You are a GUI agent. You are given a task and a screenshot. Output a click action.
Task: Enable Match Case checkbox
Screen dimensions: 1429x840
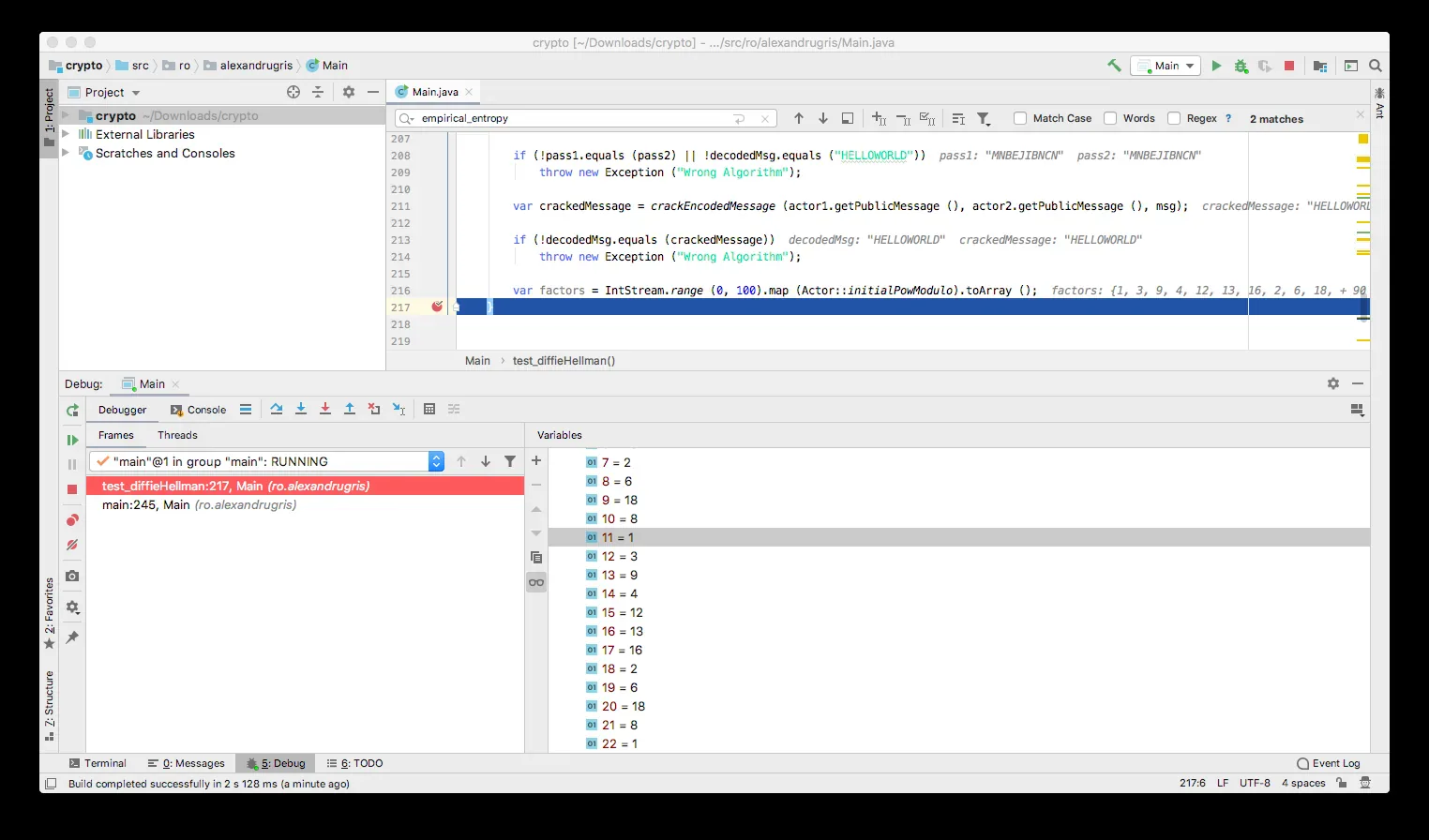pyautogui.click(x=1020, y=118)
